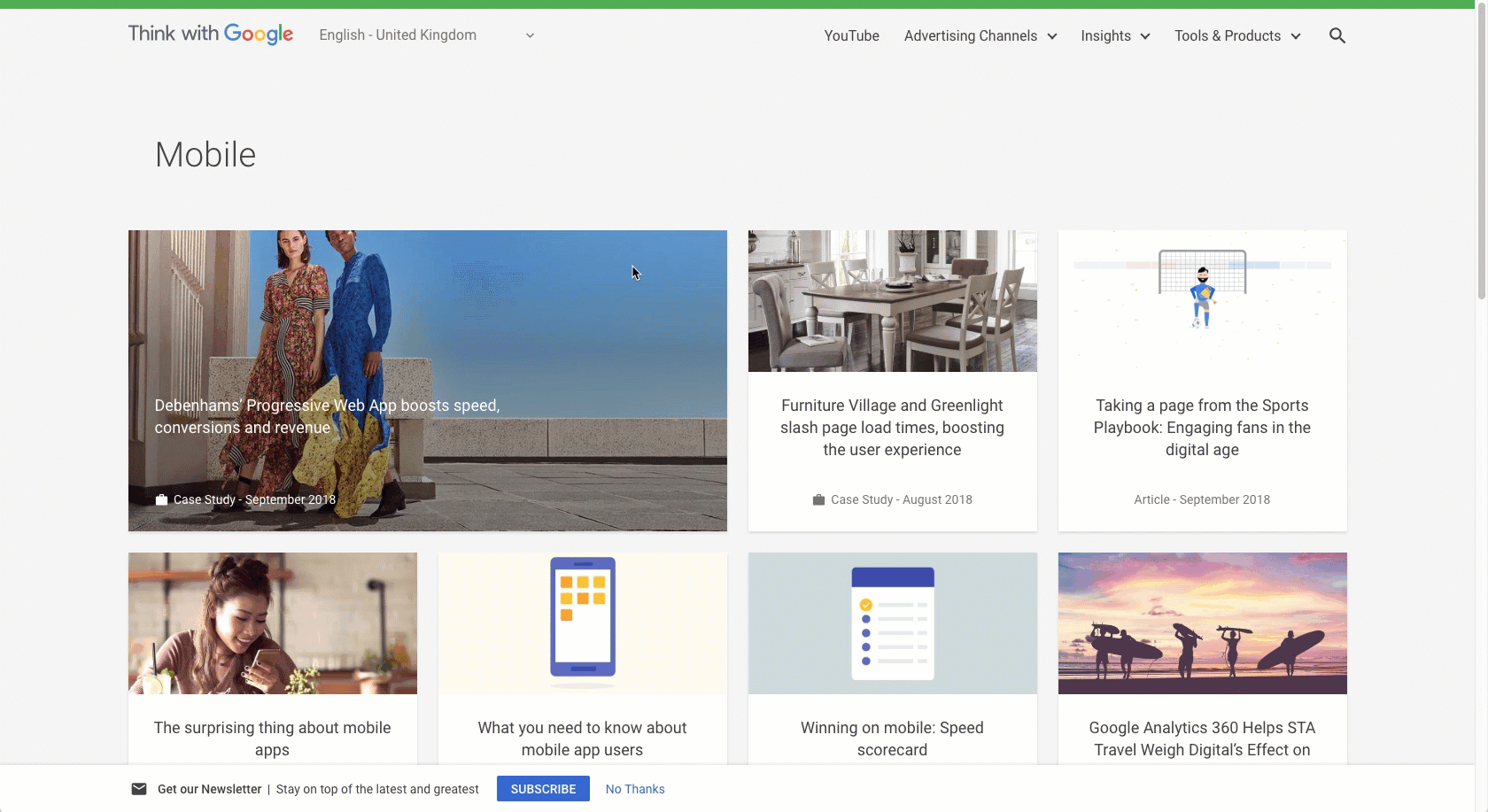Open The surprising thing about mobile apps
The height and width of the screenshot is (812, 1488).
(272, 739)
